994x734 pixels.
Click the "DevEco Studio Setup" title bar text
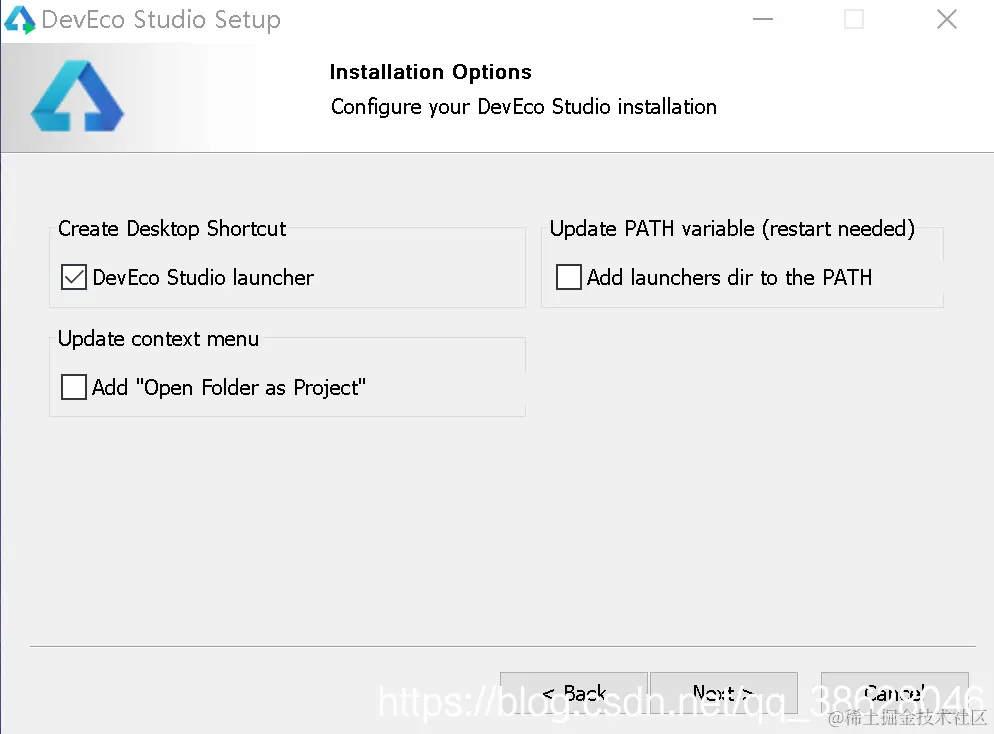(x=160, y=20)
